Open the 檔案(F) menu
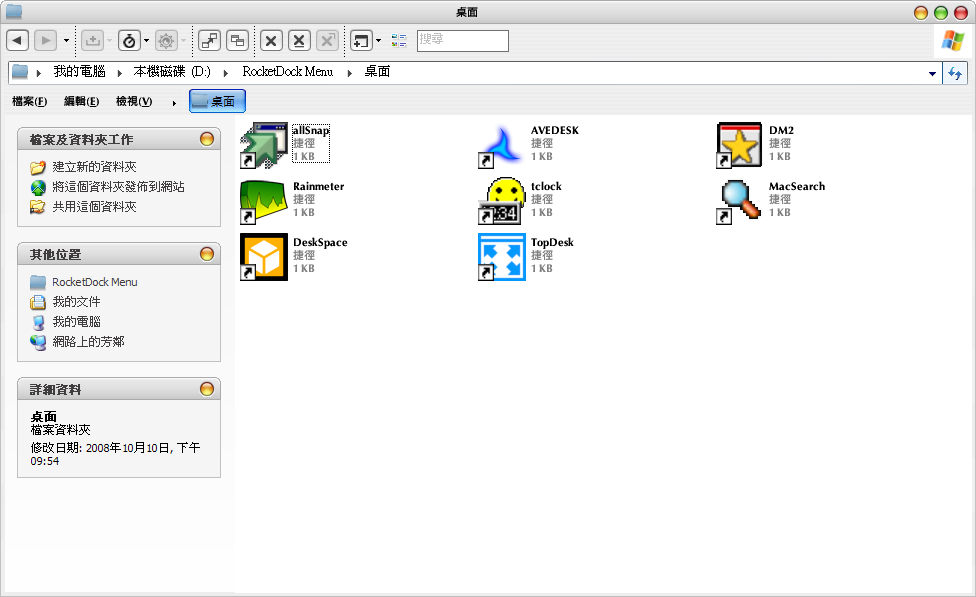This screenshot has height=597, width=976. point(29,101)
